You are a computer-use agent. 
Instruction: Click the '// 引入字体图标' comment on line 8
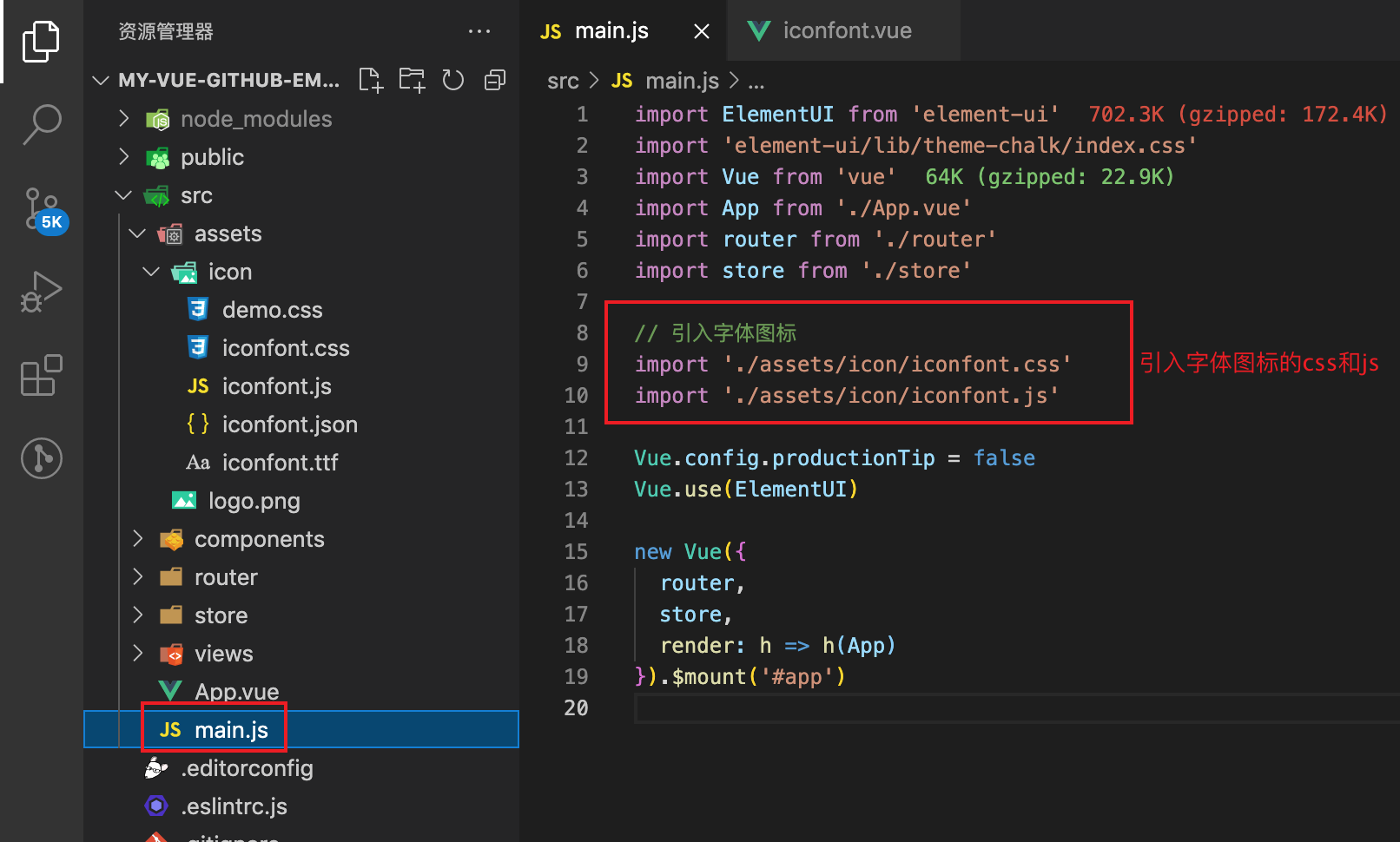click(716, 332)
